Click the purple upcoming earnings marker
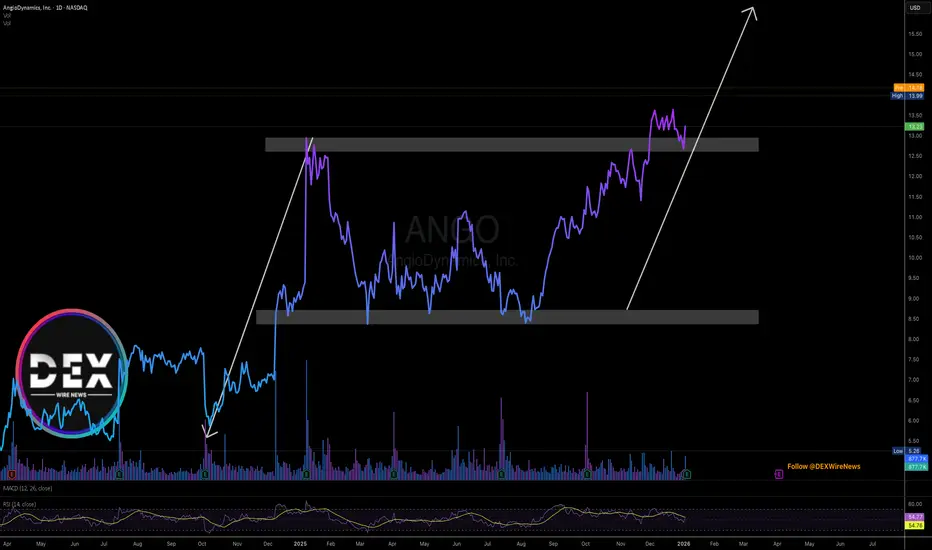932x550 pixels. [779, 474]
